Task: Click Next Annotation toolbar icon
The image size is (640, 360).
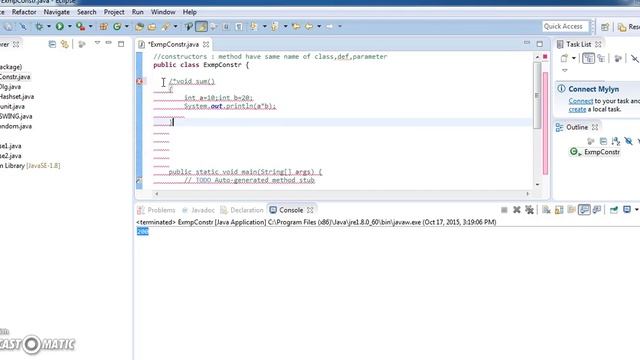Action: (x=253, y=27)
